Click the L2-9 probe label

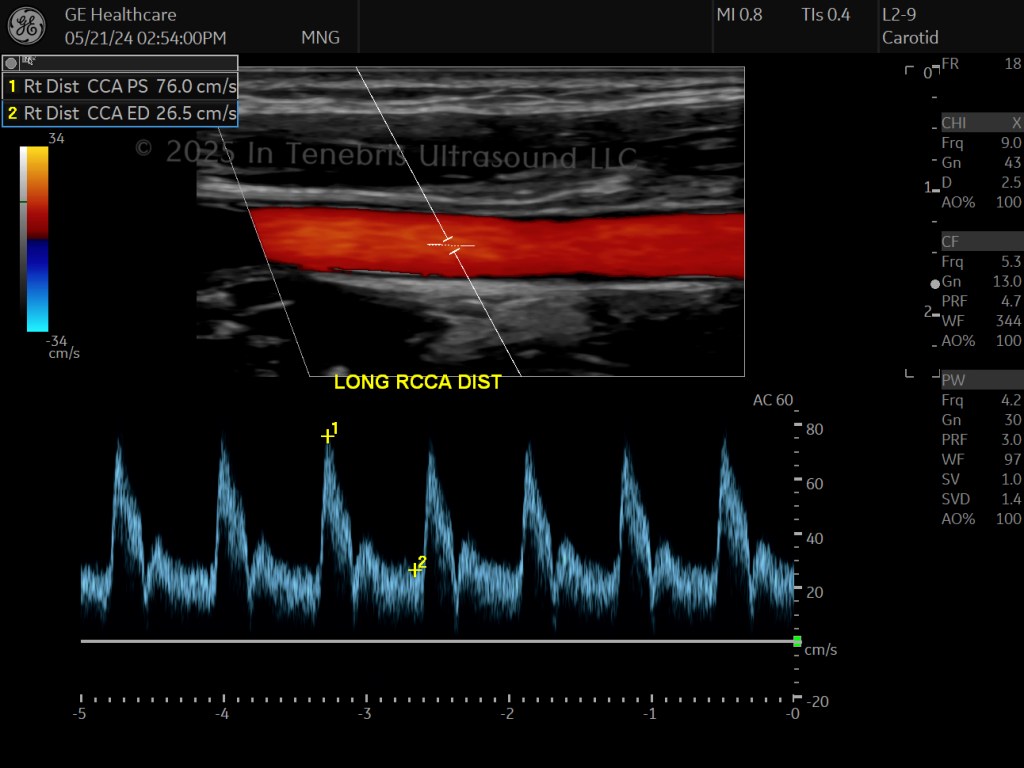(x=899, y=15)
